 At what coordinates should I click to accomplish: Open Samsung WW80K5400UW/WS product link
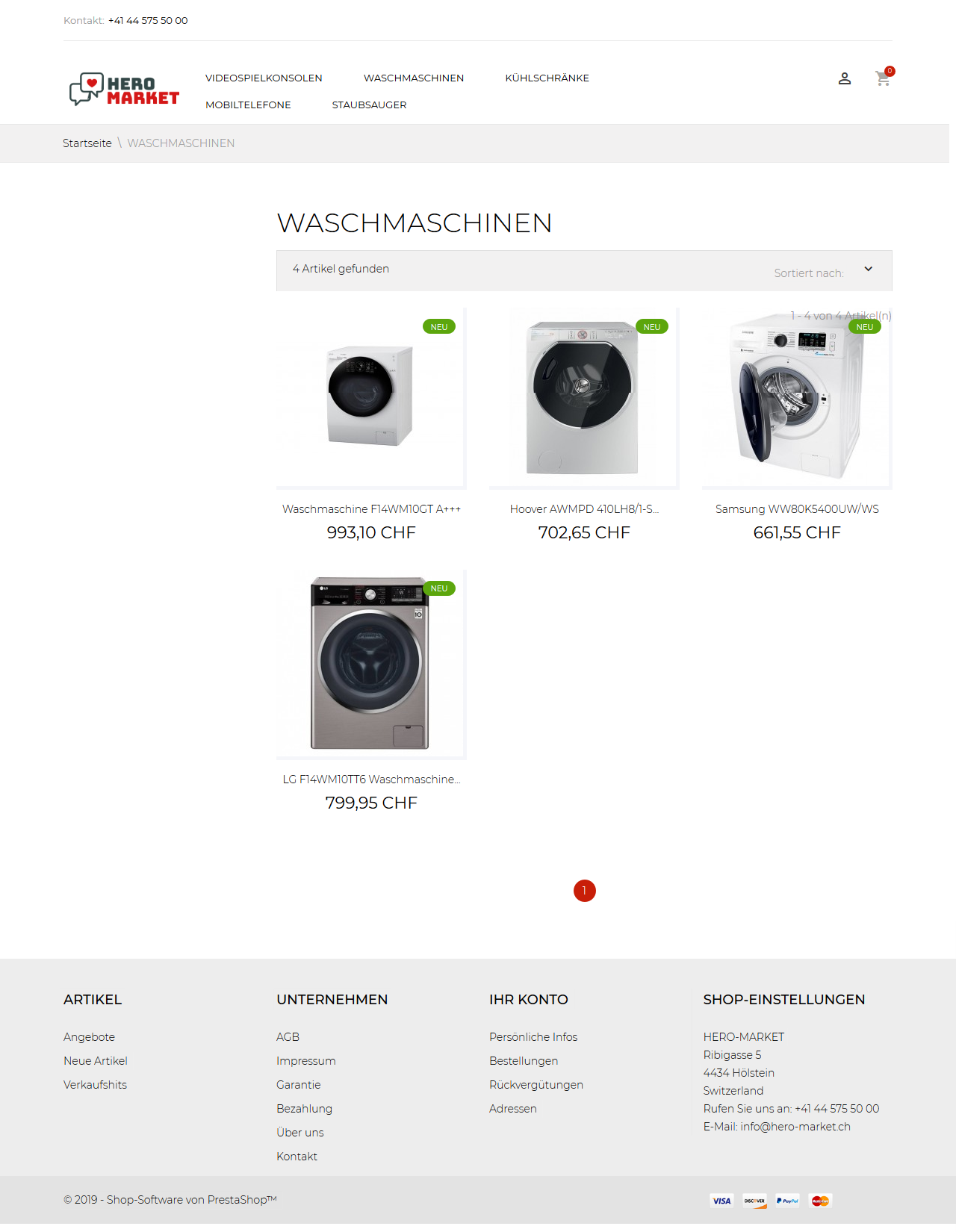click(797, 509)
